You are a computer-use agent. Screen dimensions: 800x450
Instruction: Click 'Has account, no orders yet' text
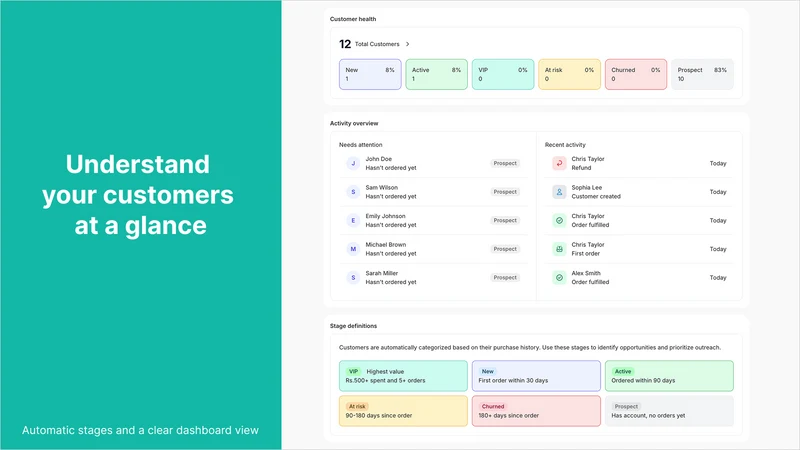coord(648,416)
